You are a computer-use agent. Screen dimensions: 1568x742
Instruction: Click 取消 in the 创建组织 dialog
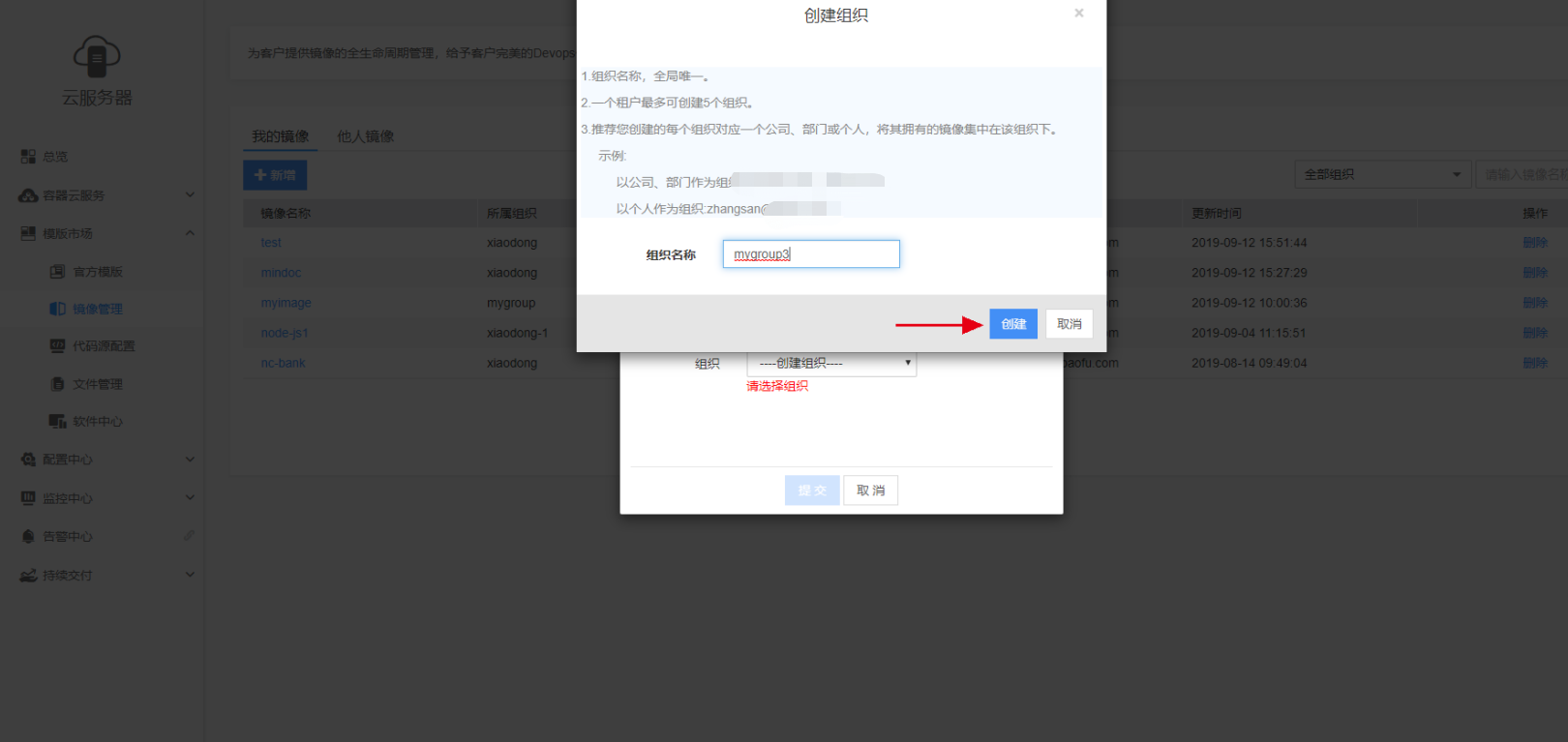[1070, 324]
